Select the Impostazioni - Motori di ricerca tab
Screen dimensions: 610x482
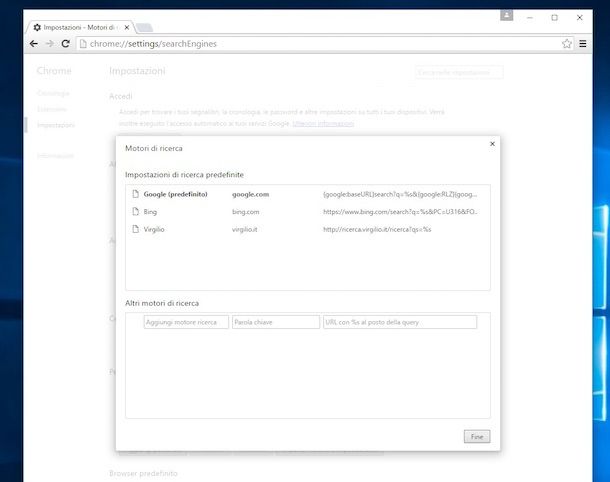[x=80, y=27]
